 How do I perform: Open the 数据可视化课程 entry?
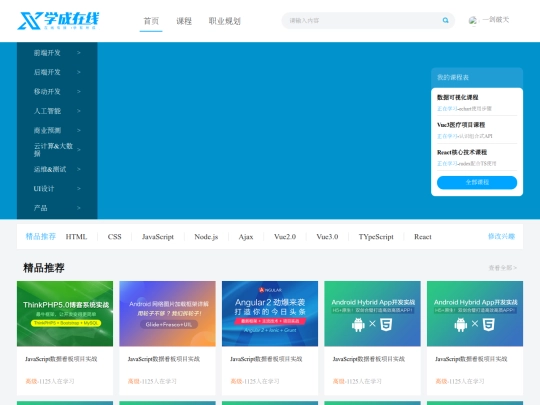(457, 97)
